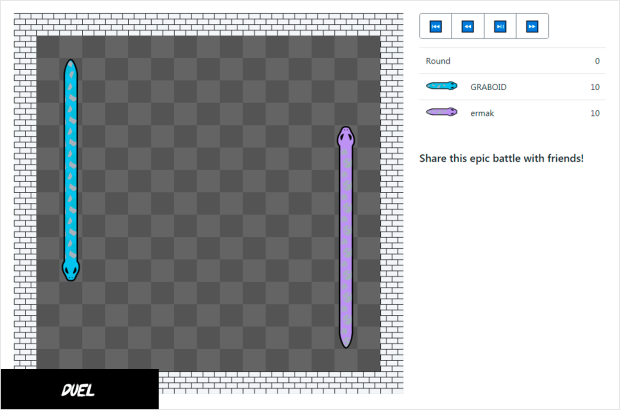Click ermak's length score 10
620x410 pixels.
[595, 113]
